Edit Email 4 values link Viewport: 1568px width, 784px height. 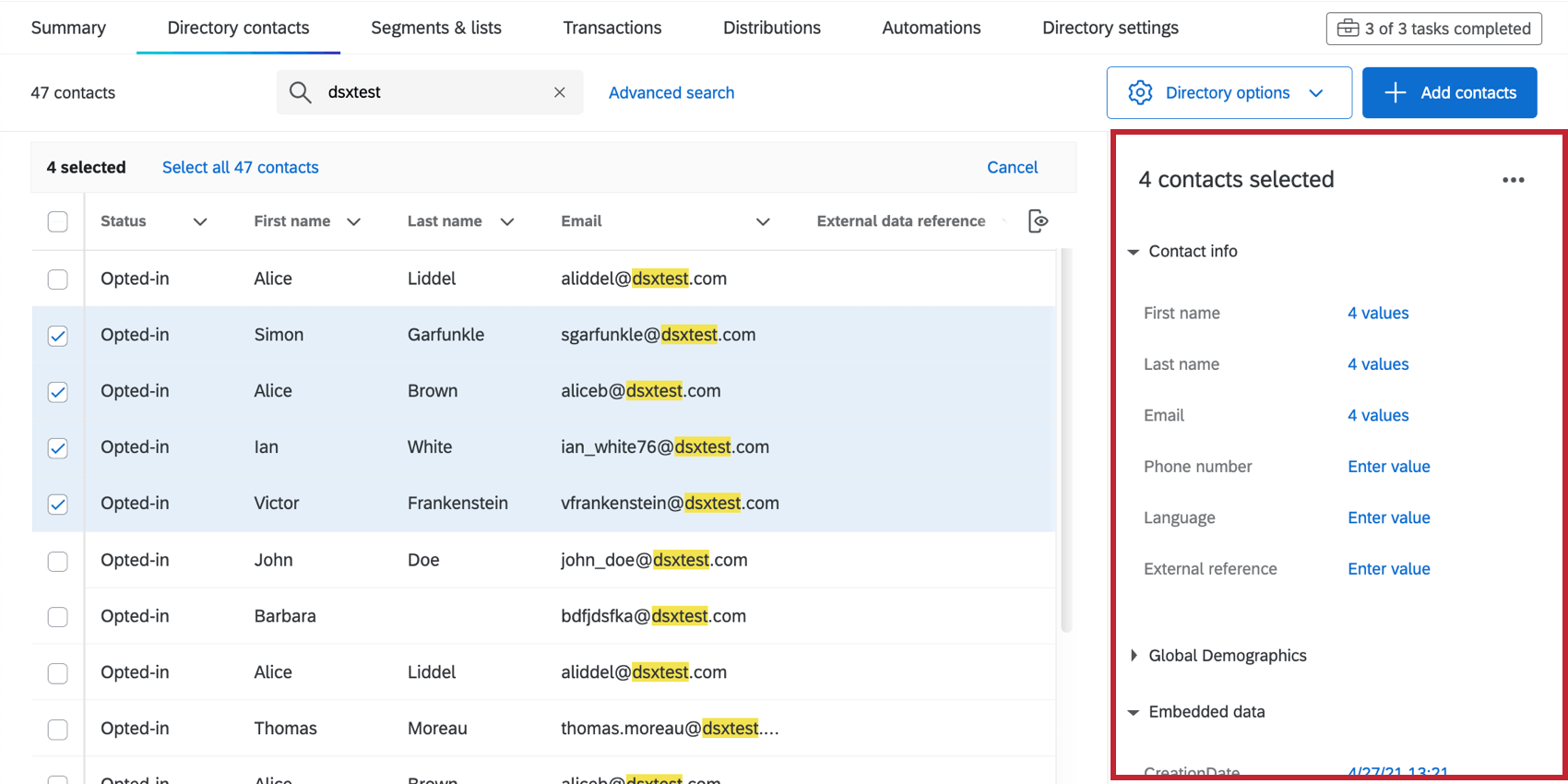[1378, 415]
